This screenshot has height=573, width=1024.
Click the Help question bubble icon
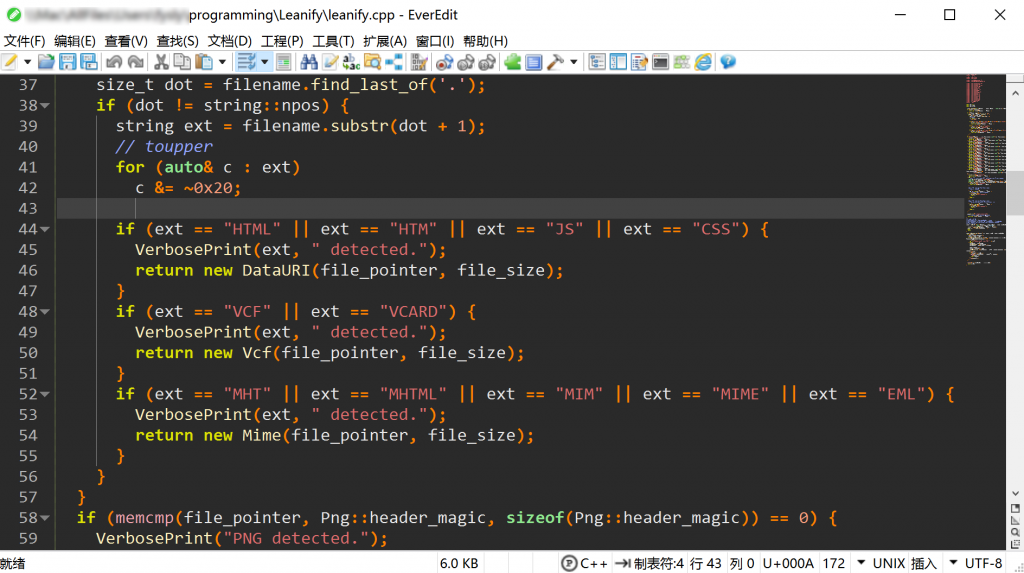[x=728, y=62]
